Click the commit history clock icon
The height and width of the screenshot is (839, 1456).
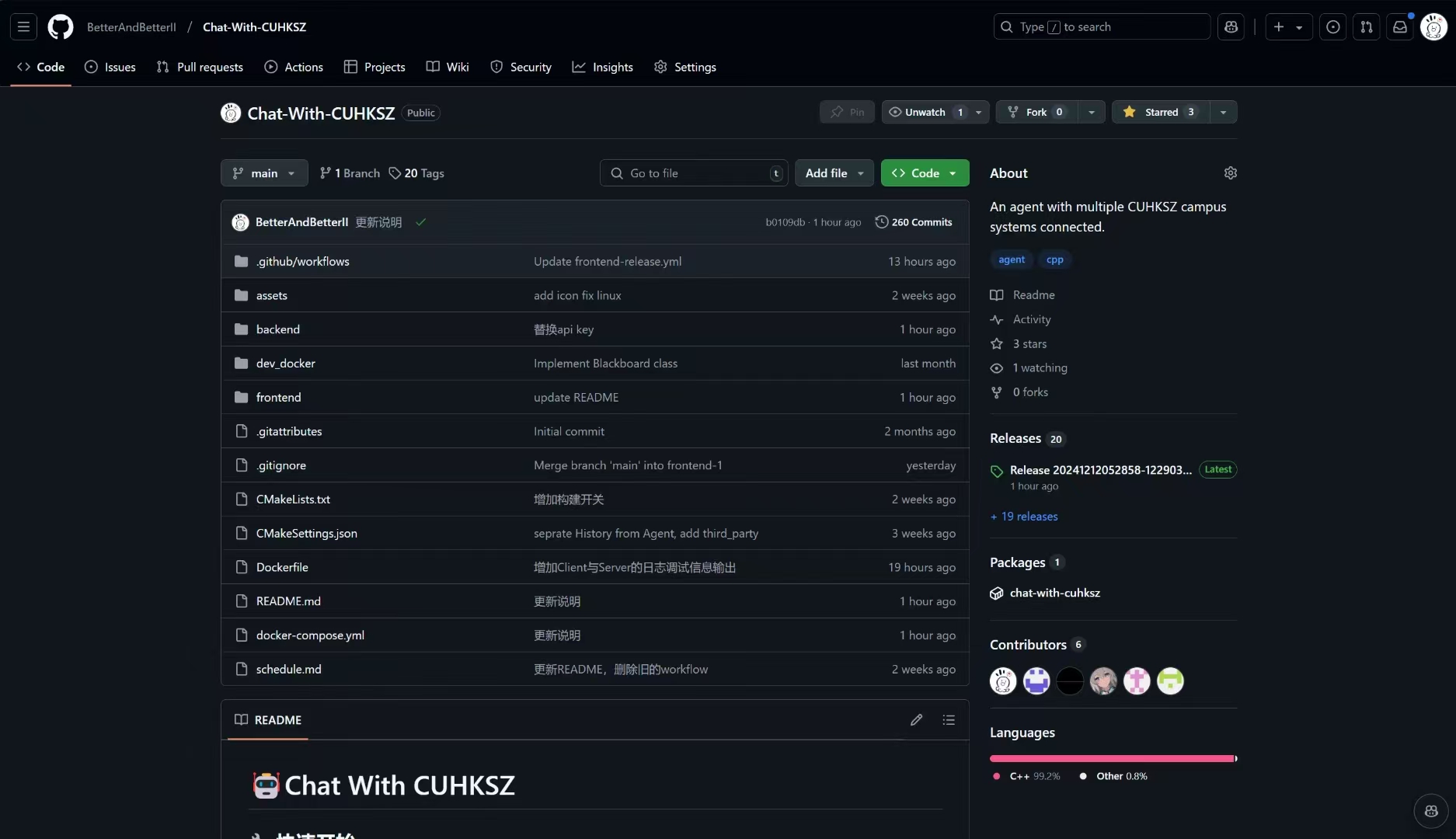[x=882, y=221]
